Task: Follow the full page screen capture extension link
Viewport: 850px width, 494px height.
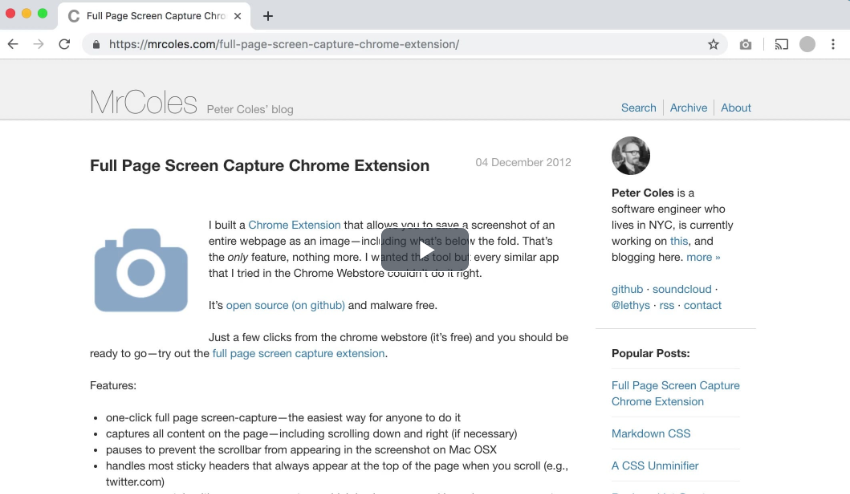Action: 298,354
